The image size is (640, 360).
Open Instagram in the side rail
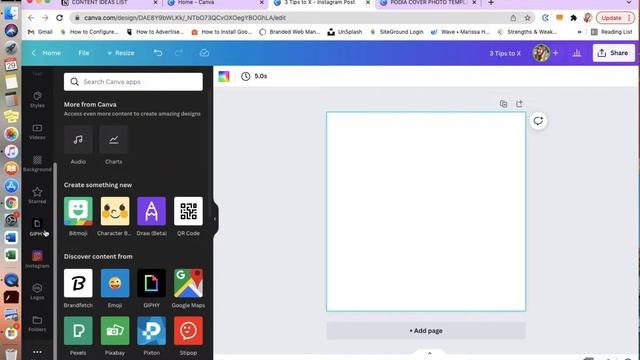coord(37,260)
